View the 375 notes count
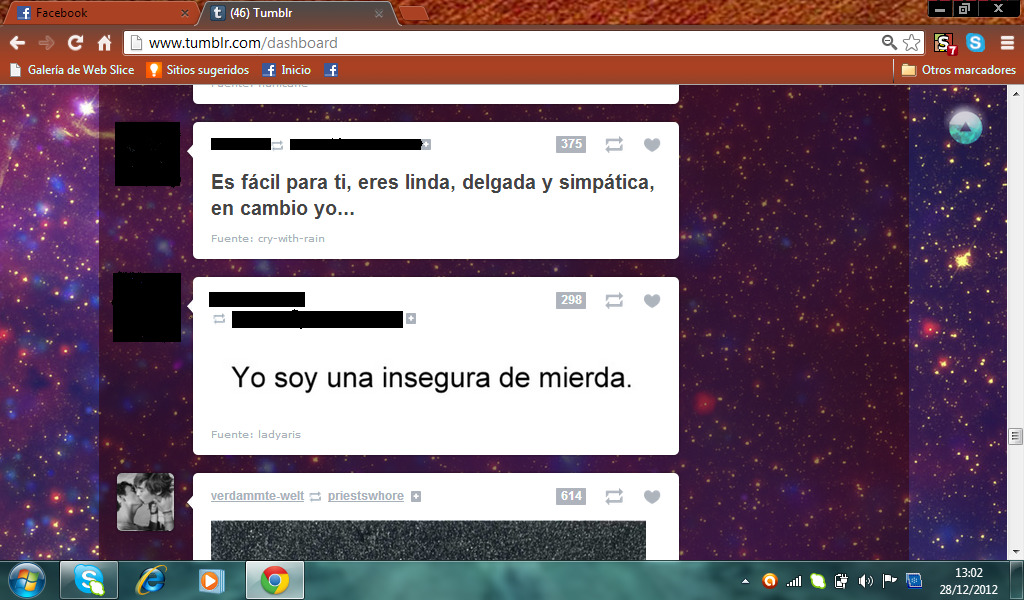Screen dimensions: 1024x600 tap(571, 144)
